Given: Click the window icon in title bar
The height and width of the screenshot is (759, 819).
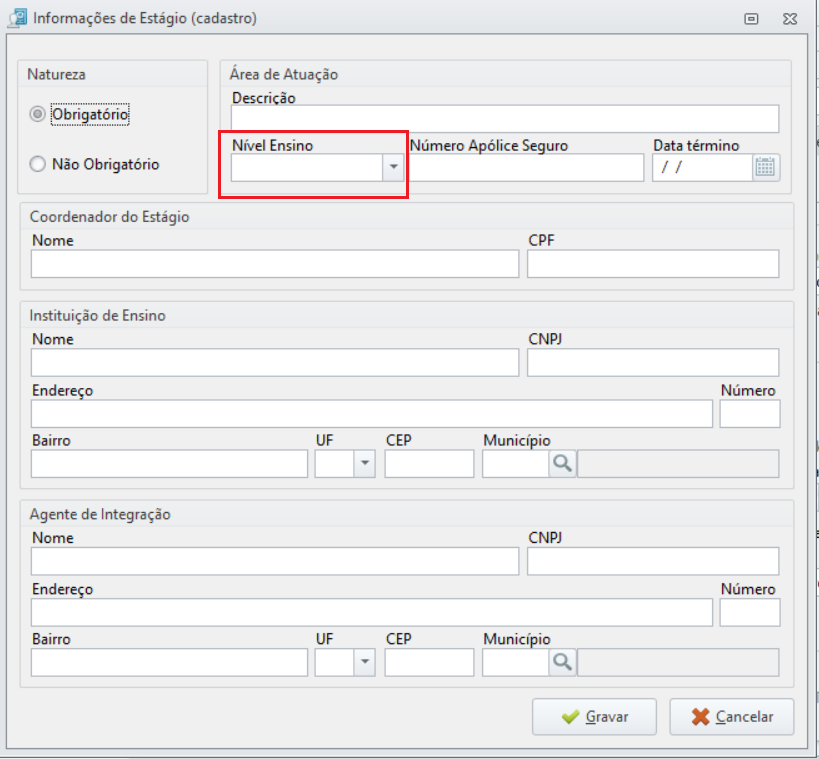Looking at the screenshot, I should point(17,18).
